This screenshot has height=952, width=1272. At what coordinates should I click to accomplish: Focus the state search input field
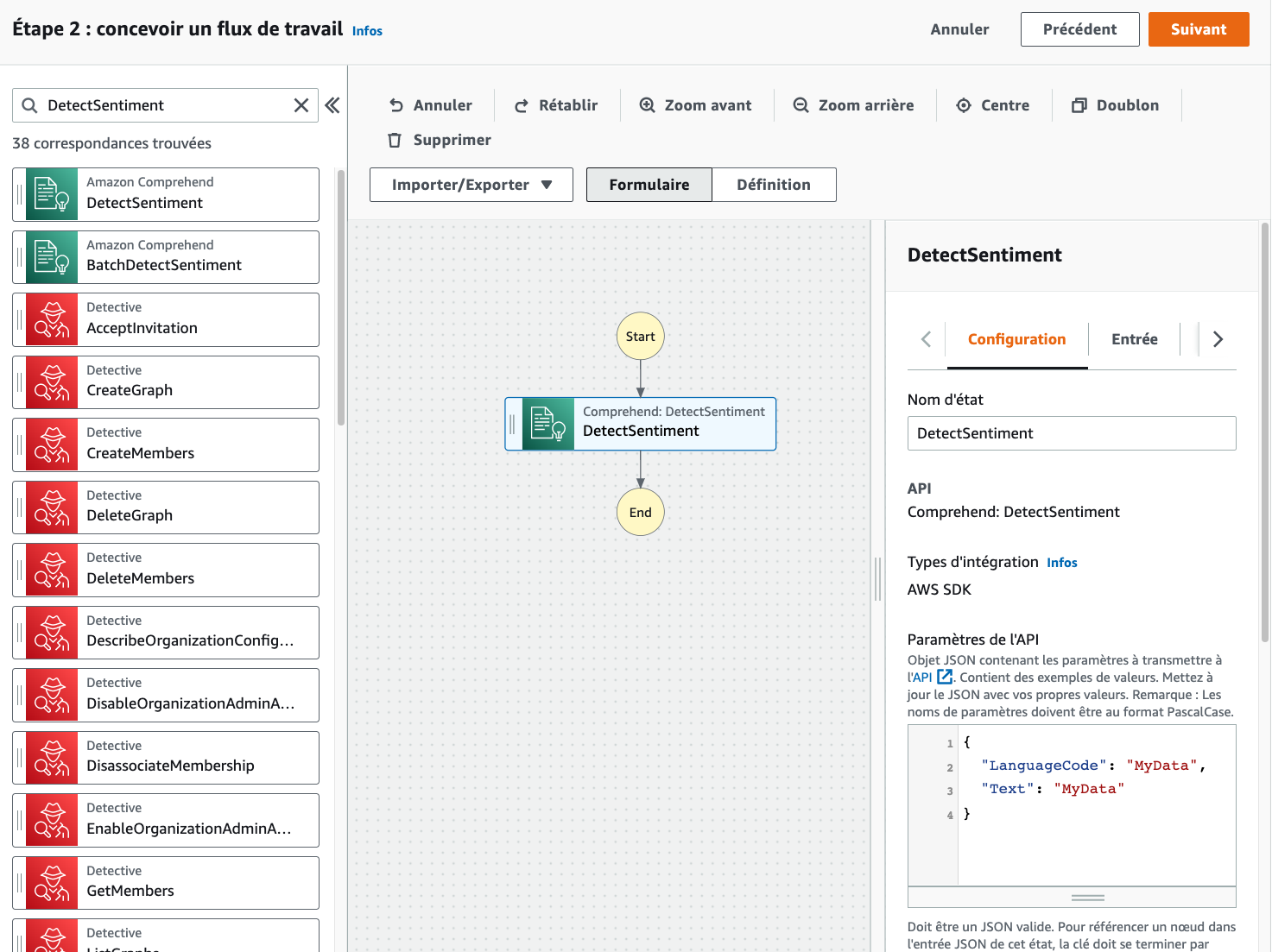[165, 105]
